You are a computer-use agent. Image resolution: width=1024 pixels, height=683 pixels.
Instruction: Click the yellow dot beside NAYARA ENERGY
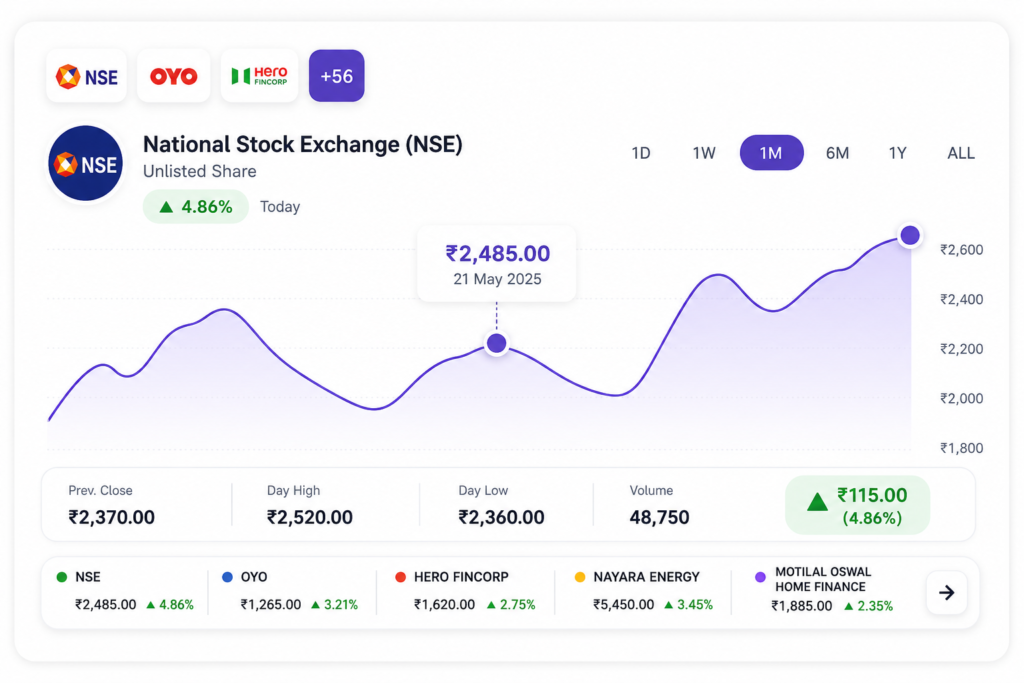point(579,577)
